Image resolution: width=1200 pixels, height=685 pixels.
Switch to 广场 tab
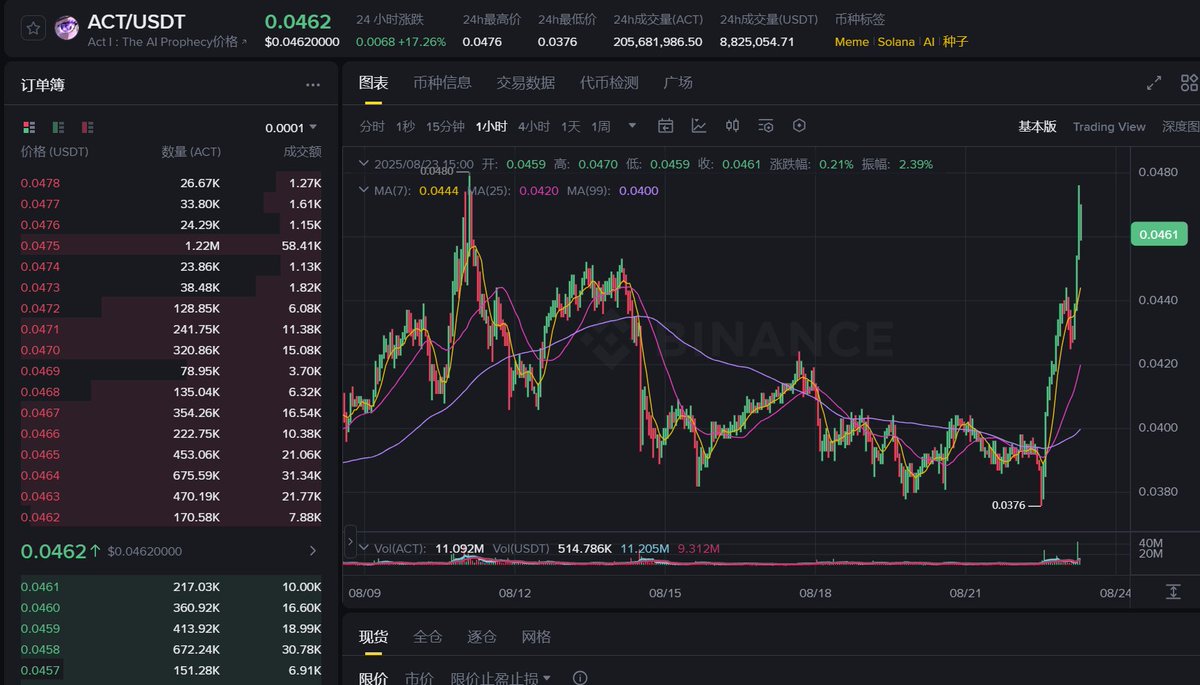coord(678,83)
